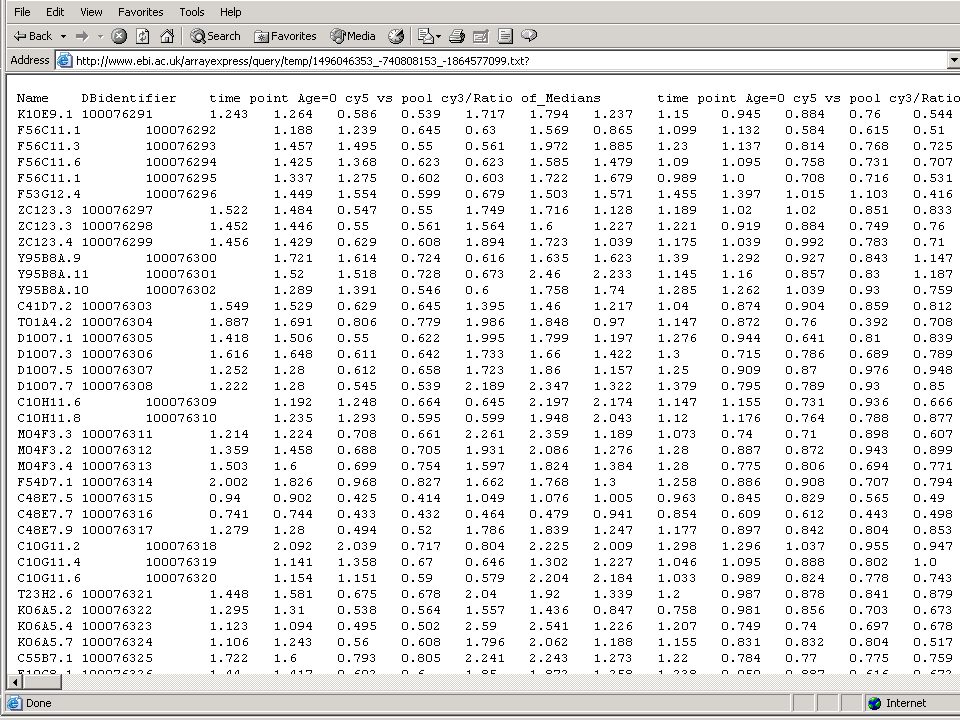Click the Mail icon
The width and height of the screenshot is (960, 720).
point(425,37)
